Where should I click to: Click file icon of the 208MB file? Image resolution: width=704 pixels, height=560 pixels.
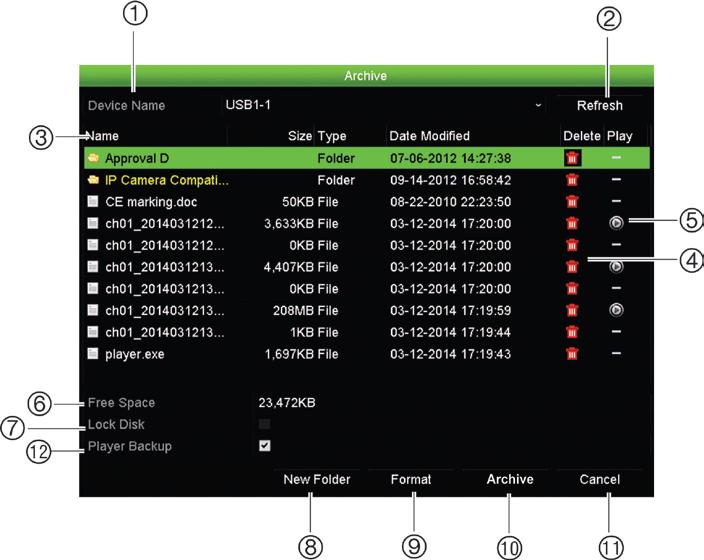(93, 310)
